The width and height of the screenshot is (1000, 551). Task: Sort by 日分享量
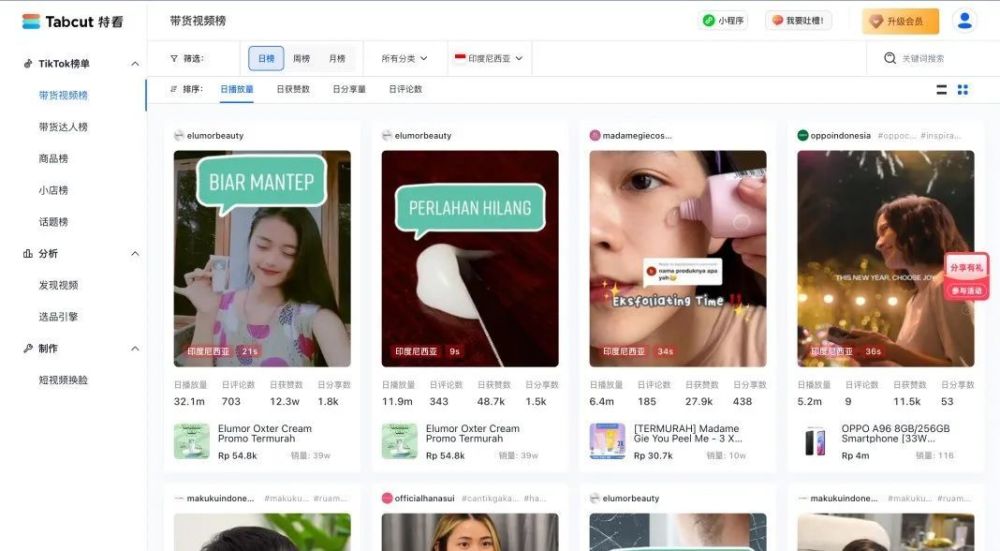tap(349, 89)
